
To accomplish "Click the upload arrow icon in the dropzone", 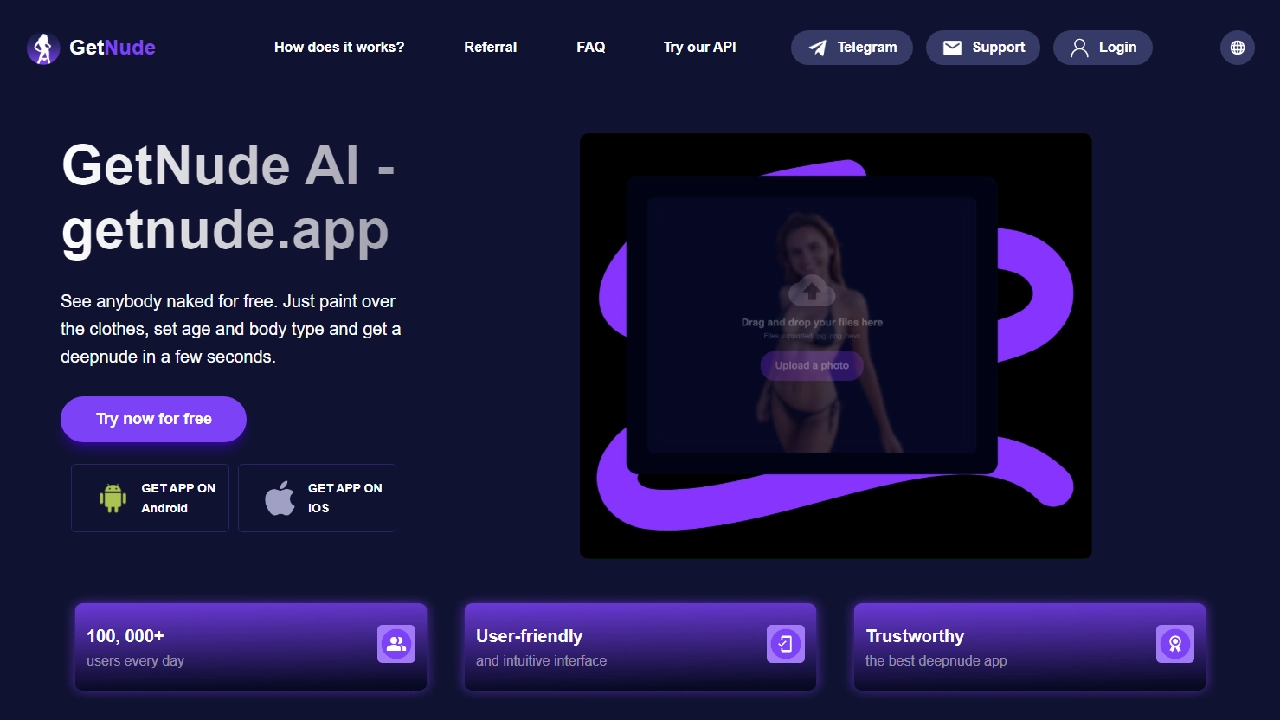I will tap(812, 292).
